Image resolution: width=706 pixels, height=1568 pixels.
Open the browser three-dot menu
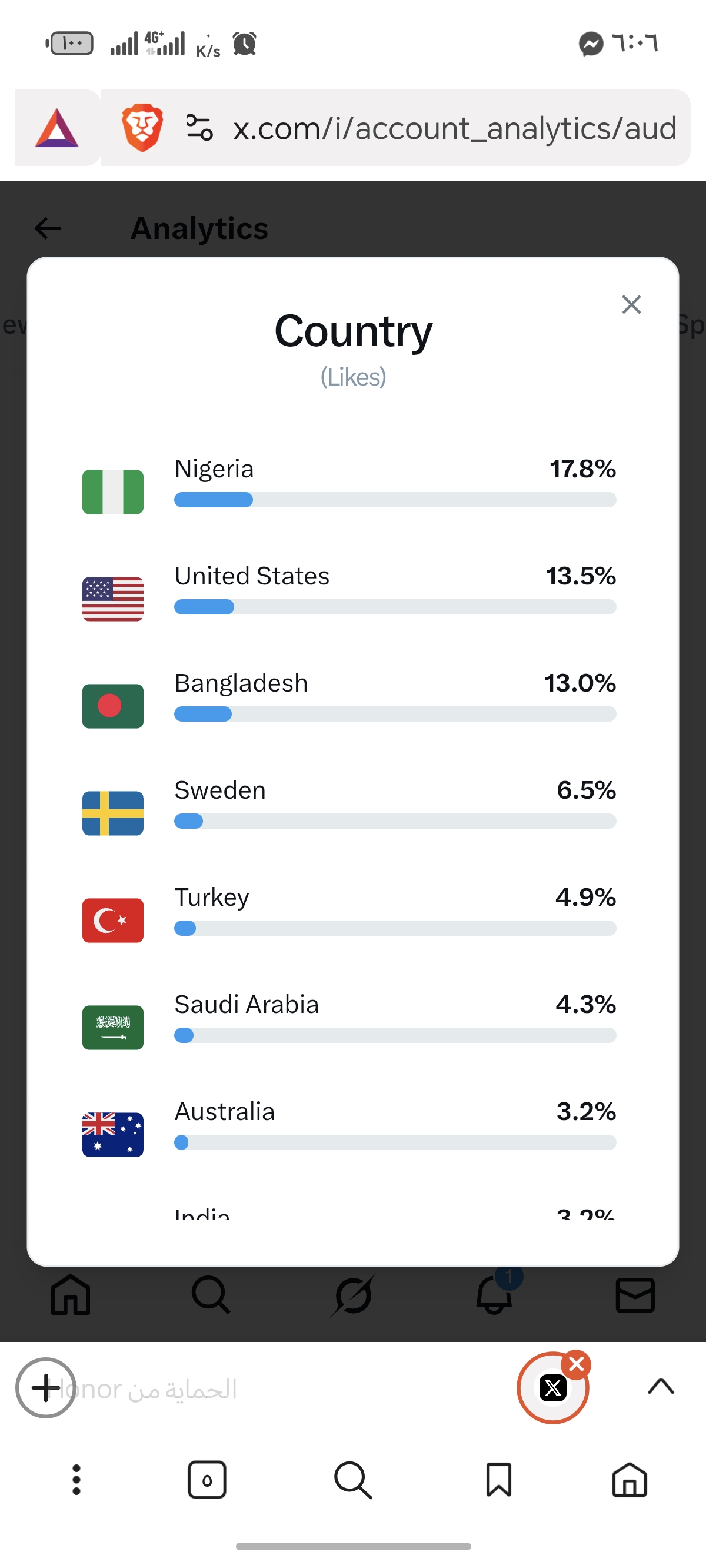pos(76,1480)
